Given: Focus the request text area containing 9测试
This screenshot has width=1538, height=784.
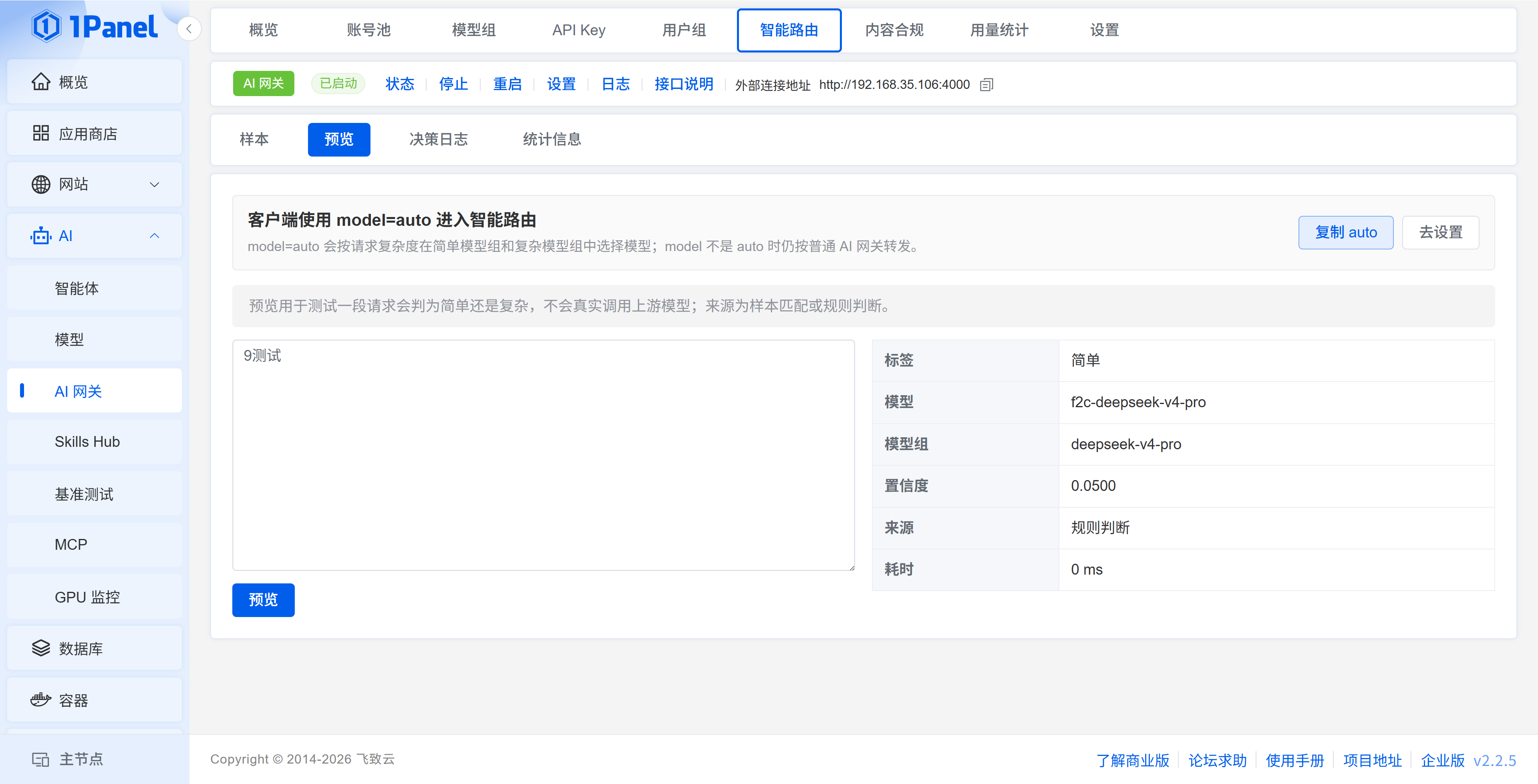Looking at the screenshot, I should click(x=544, y=455).
